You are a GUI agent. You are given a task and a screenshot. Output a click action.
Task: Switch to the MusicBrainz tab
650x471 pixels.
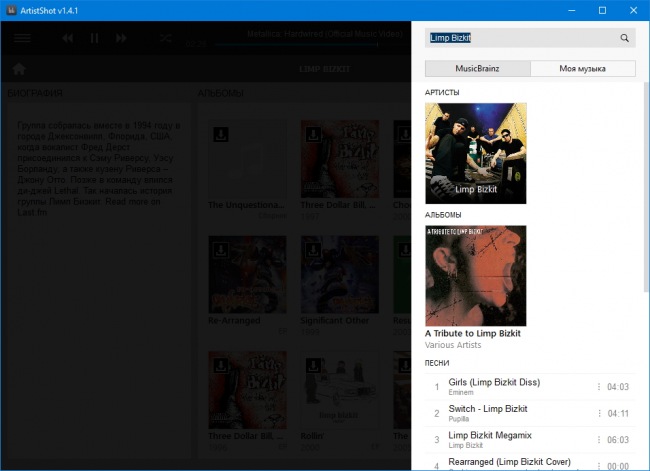(x=478, y=68)
